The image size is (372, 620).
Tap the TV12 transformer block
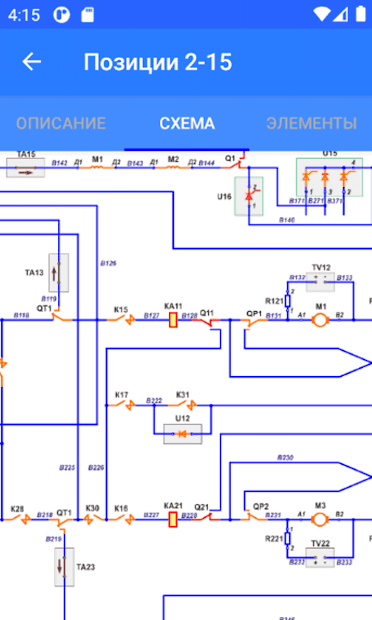coord(320,282)
